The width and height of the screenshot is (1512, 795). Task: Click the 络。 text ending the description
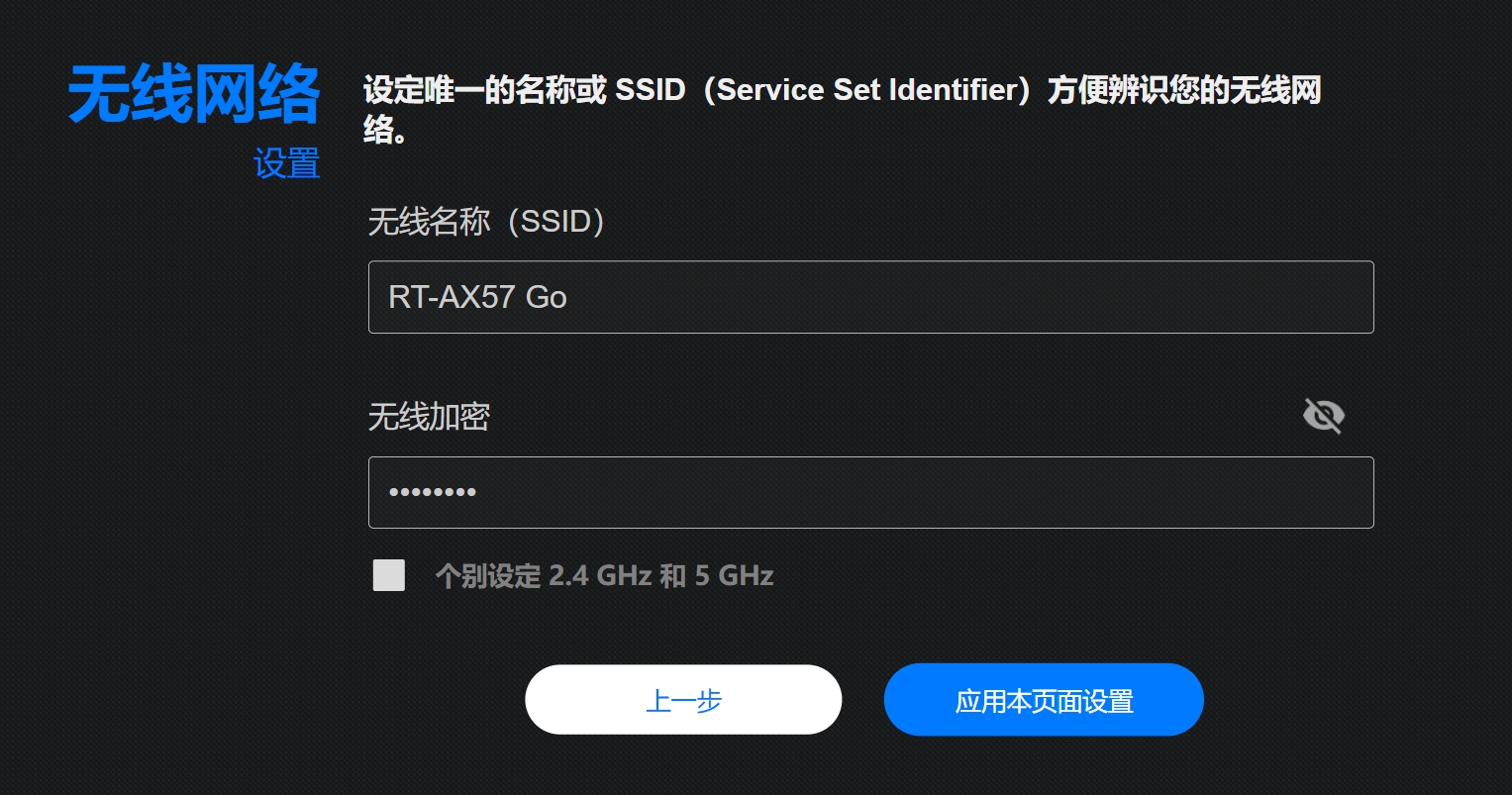click(x=386, y=131)
